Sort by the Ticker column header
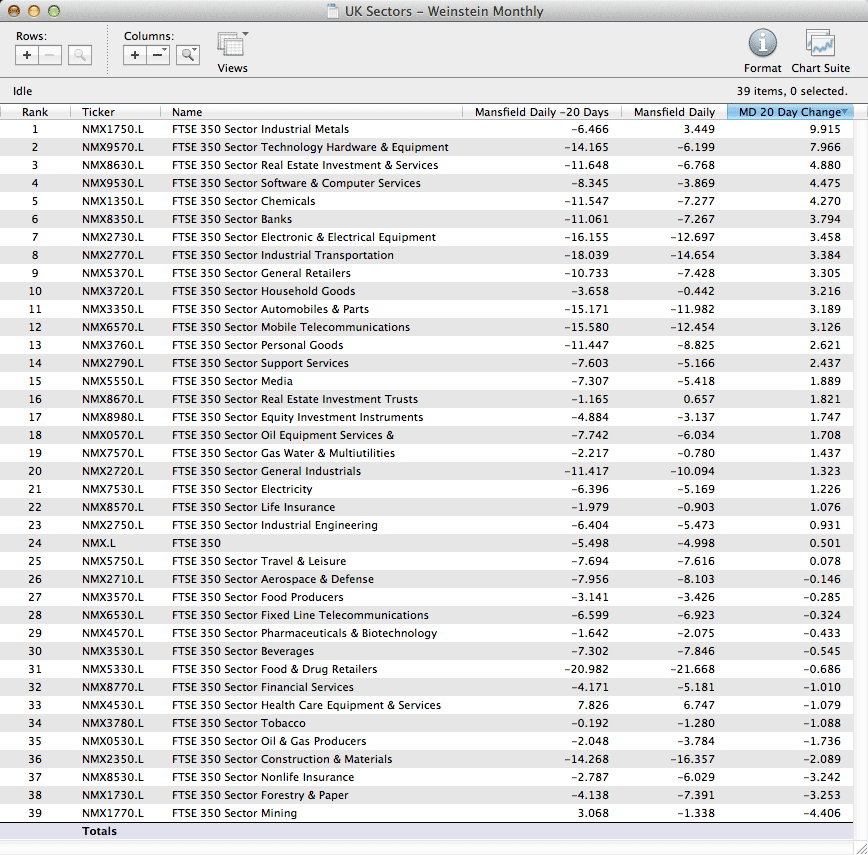Screen dimensions: 868x855 point(98,112)
